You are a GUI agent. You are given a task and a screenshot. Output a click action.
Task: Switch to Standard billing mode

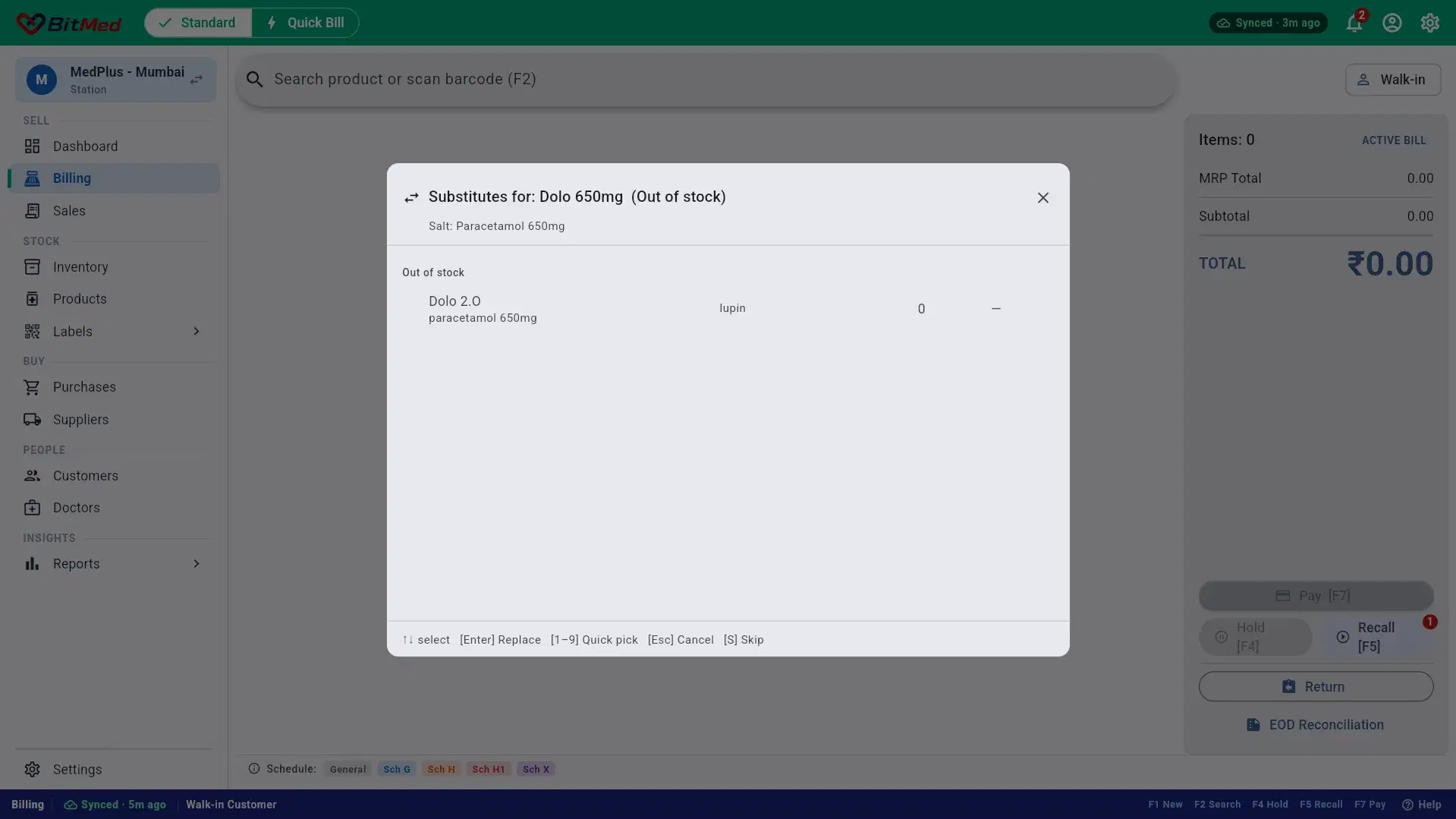click(198, 23)
